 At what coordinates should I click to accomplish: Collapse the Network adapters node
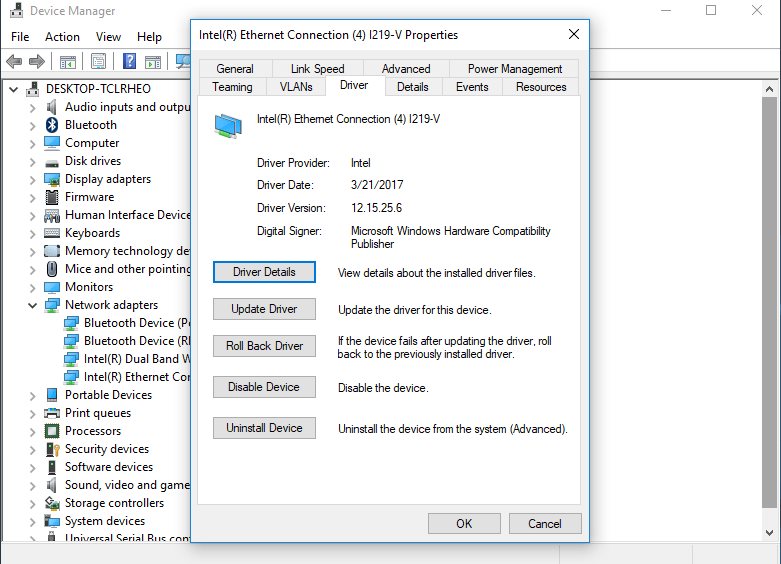32,305
